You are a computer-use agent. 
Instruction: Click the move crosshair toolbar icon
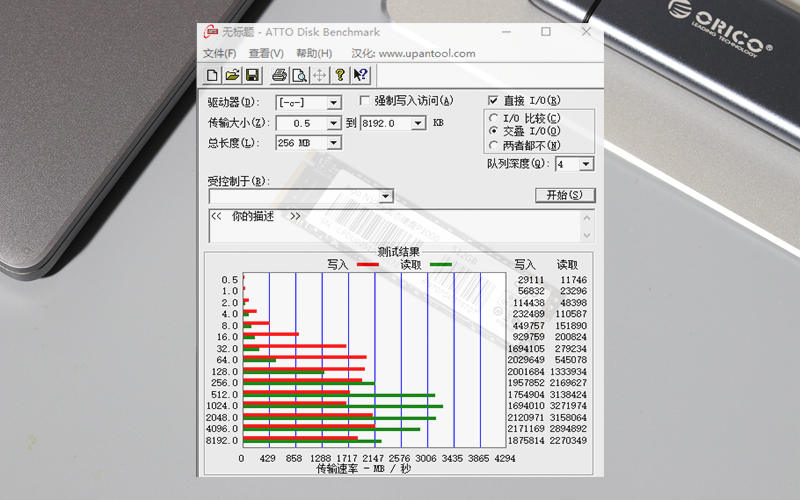(319, 76)
